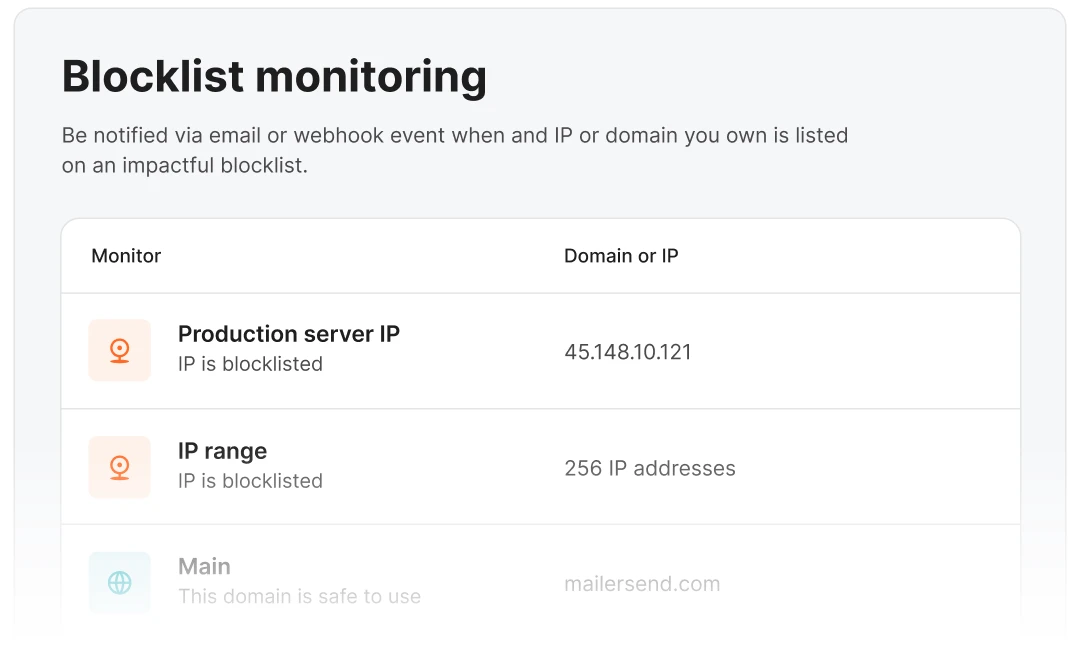1080x660 pixels.
Task: Click the word 'email' in the description
Action: coord(234,135)
